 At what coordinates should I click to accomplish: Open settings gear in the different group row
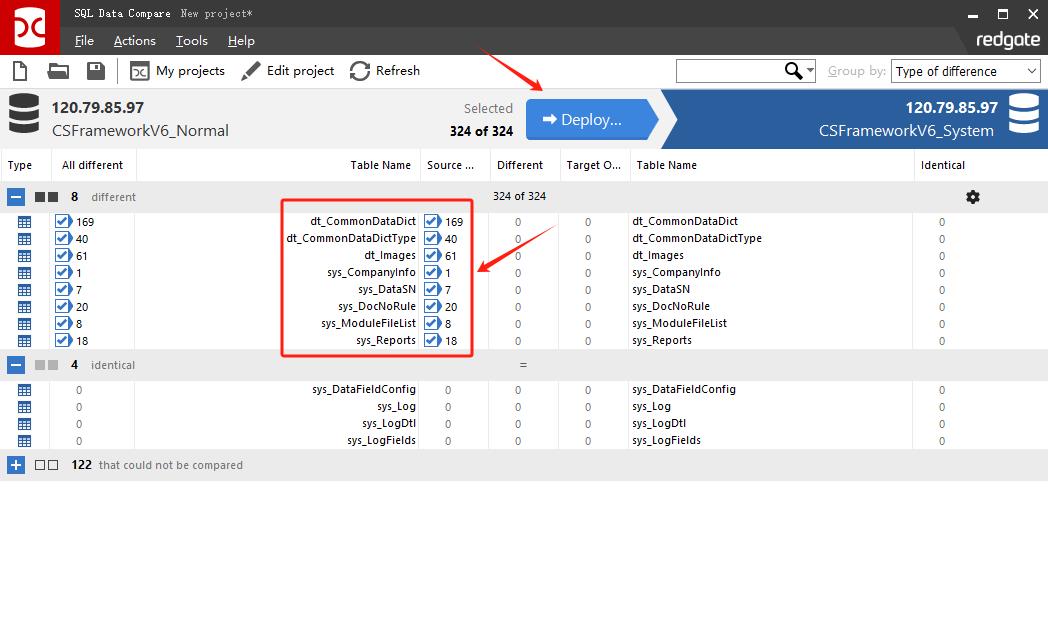pos(973,197)
